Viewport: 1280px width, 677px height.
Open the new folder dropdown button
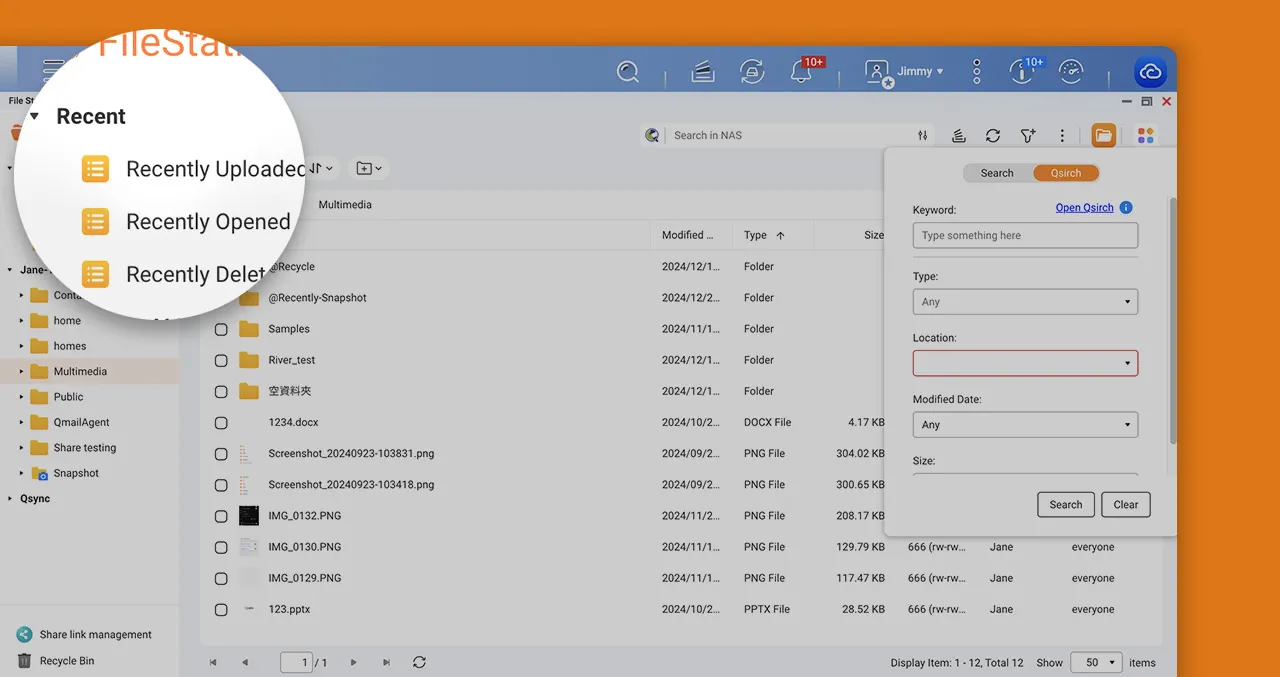click(x=369, y=168)
